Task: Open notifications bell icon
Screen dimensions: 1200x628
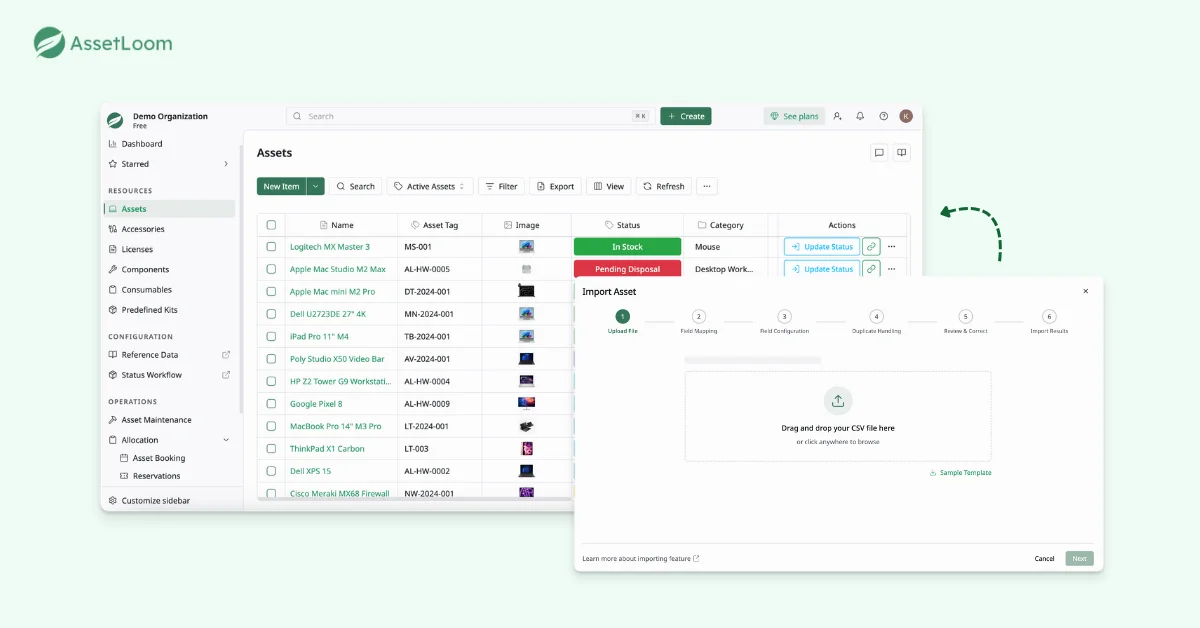Action: [860, 116]
